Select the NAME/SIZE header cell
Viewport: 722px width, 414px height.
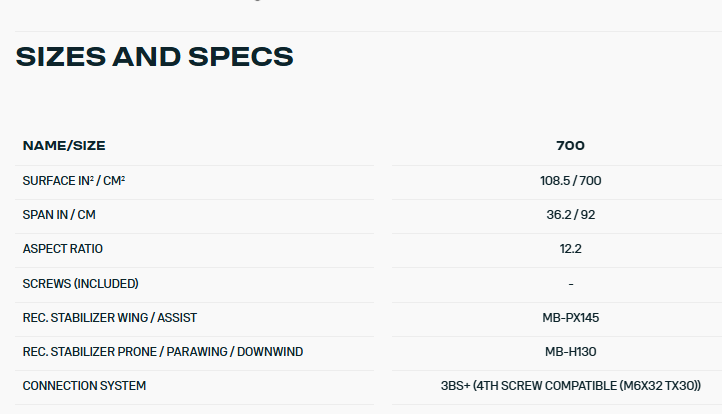64,146
